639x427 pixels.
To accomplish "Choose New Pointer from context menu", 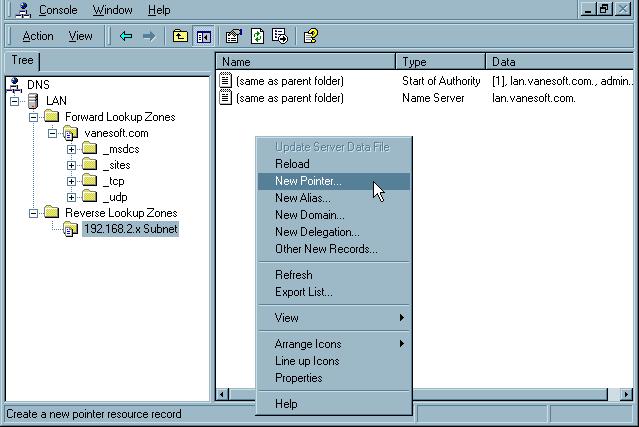I will tap(308, 181).
